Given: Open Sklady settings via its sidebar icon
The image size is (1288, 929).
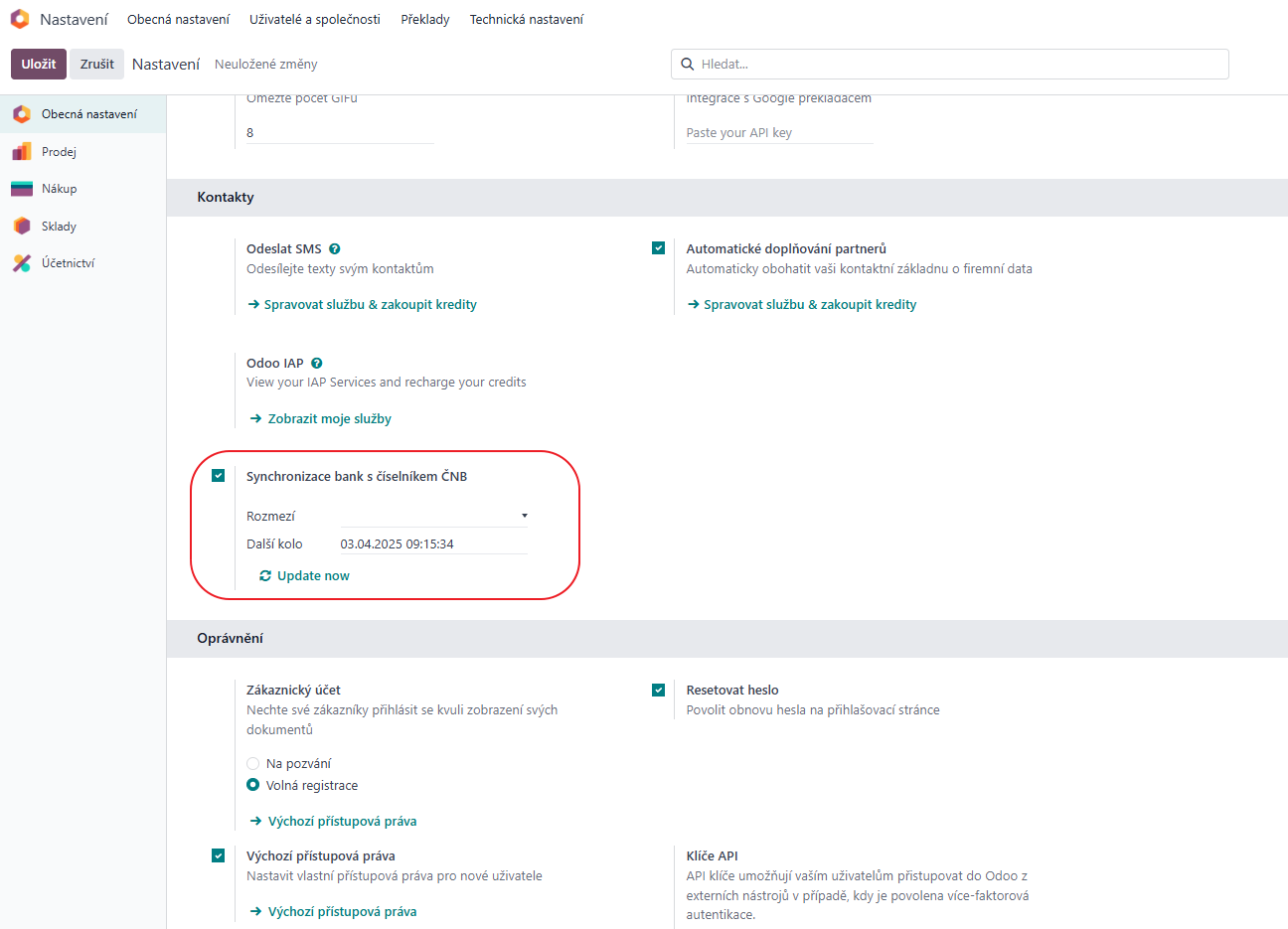Looking at the screenshot, I should [22, 227].
